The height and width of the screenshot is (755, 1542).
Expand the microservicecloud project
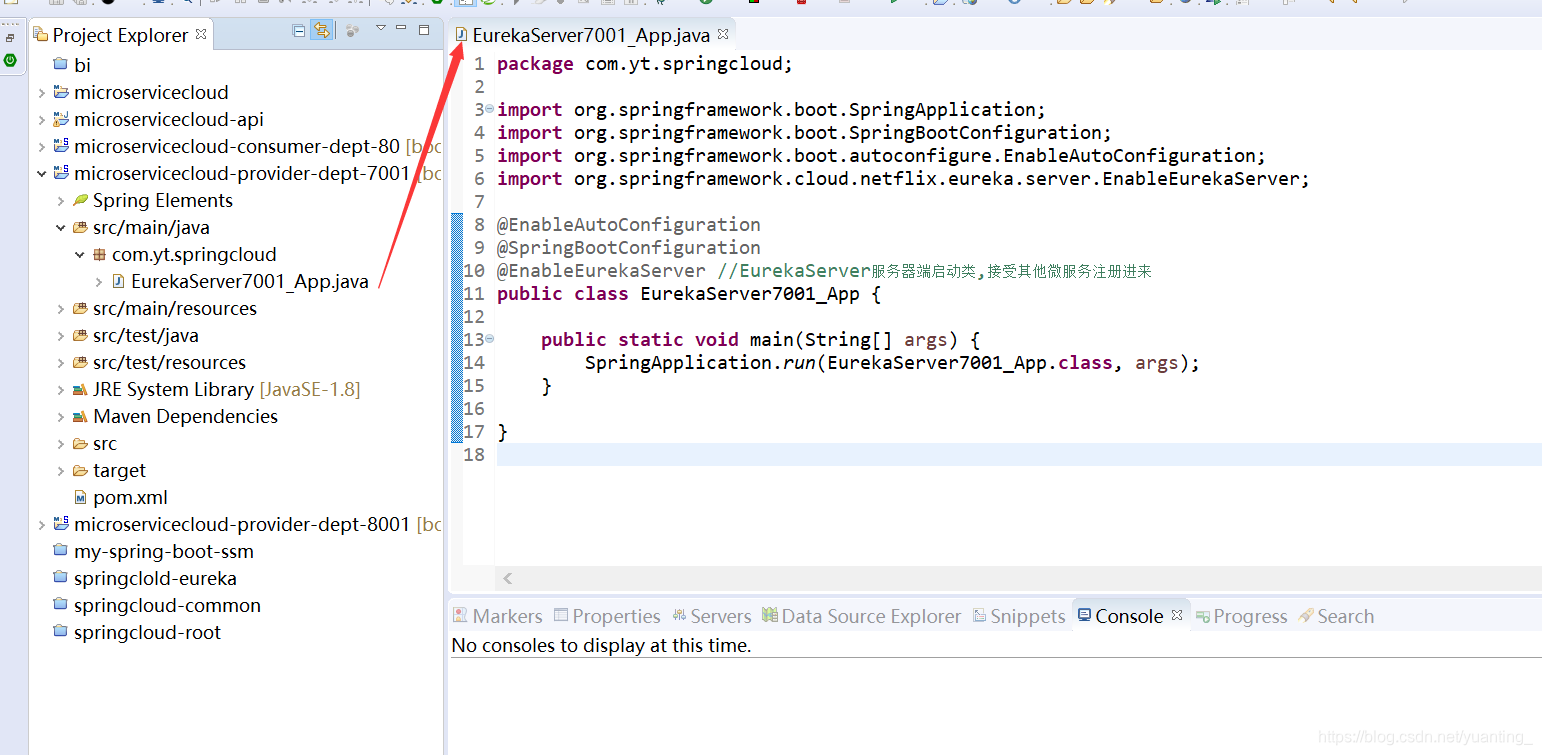(41, 93)
